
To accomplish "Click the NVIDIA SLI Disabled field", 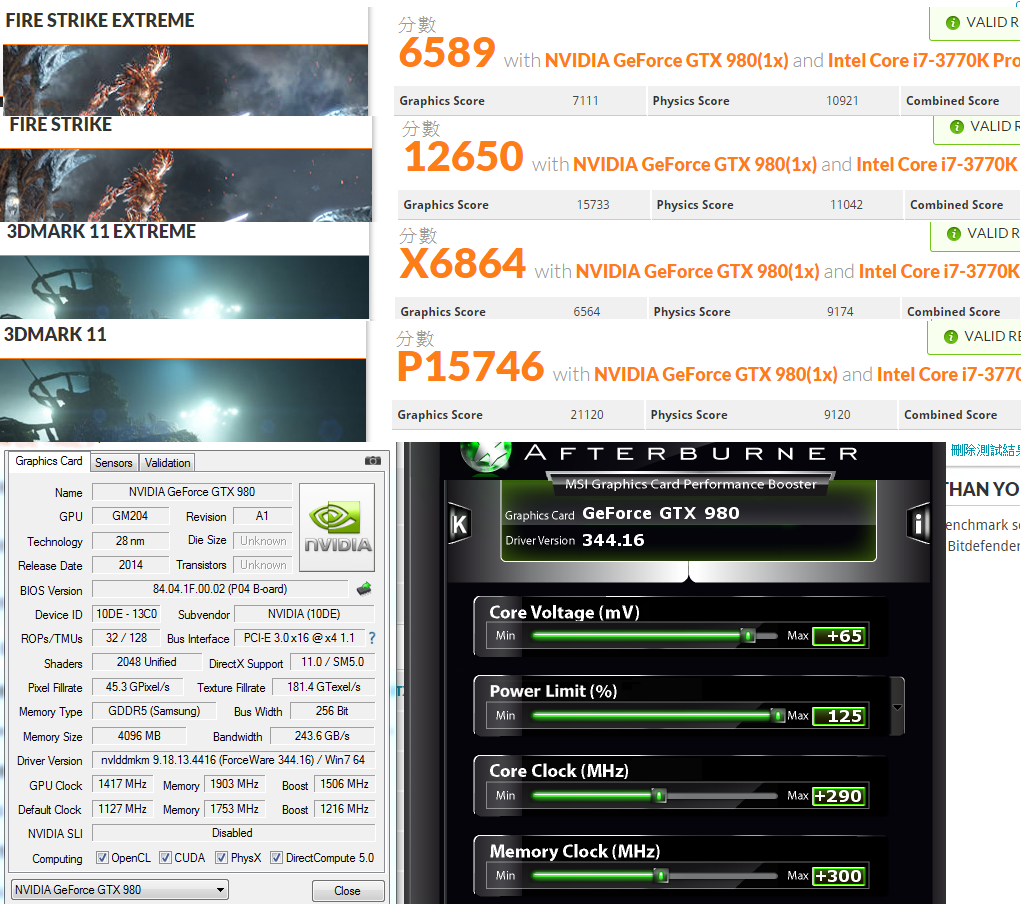I will pos(234,833).
